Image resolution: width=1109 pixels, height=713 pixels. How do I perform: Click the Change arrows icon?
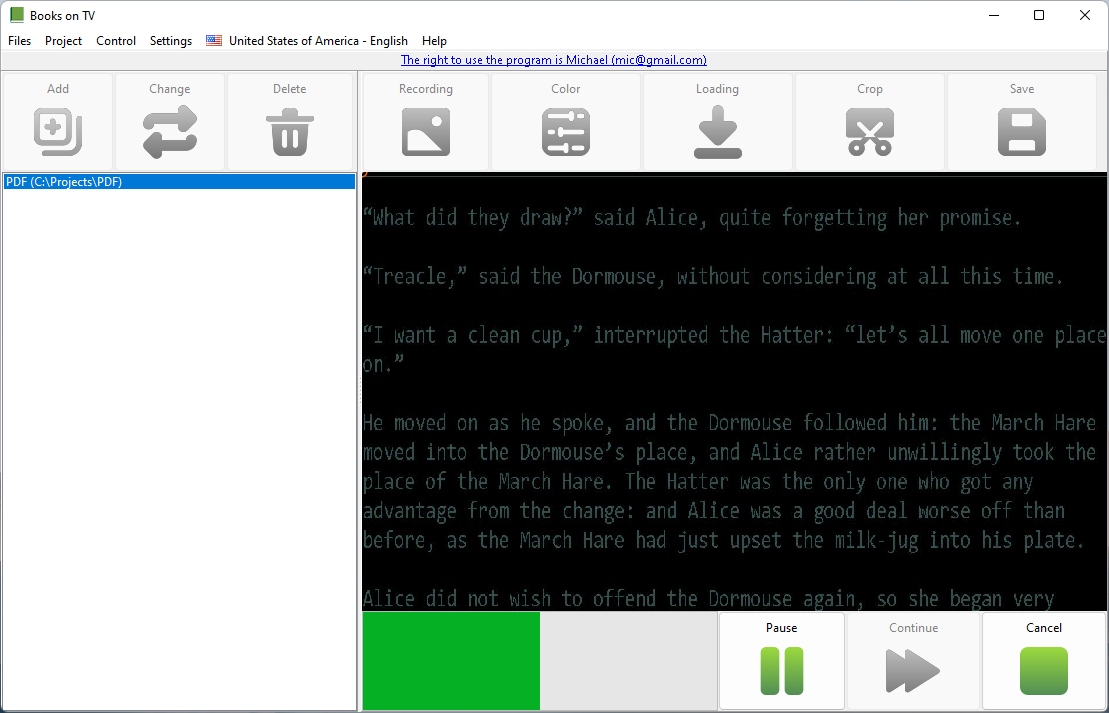(170, 132)
